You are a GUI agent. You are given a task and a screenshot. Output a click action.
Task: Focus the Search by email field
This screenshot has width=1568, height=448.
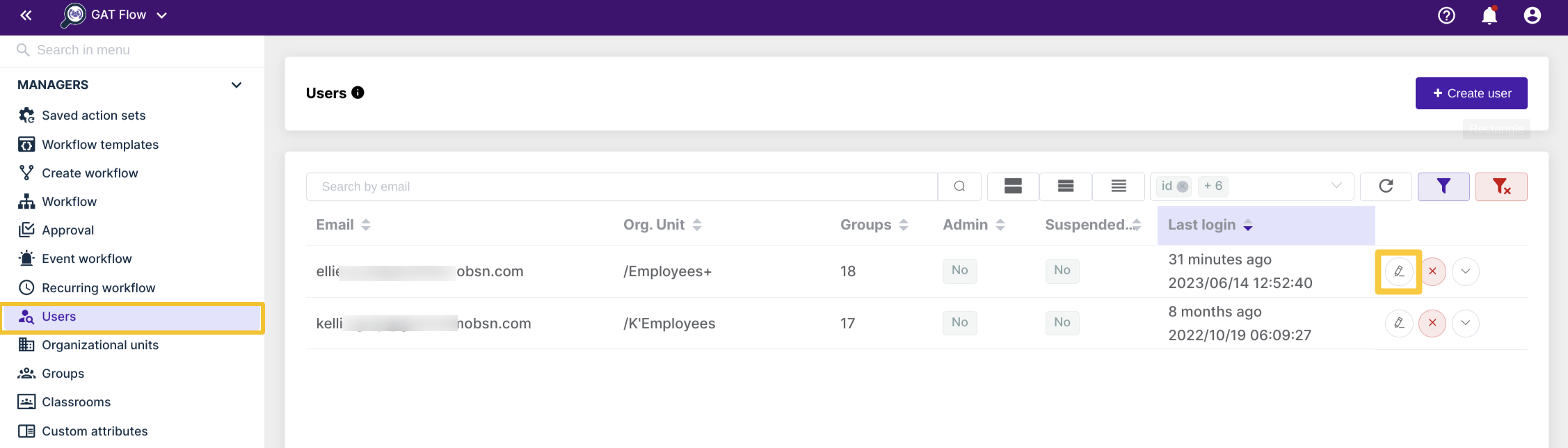622,186
